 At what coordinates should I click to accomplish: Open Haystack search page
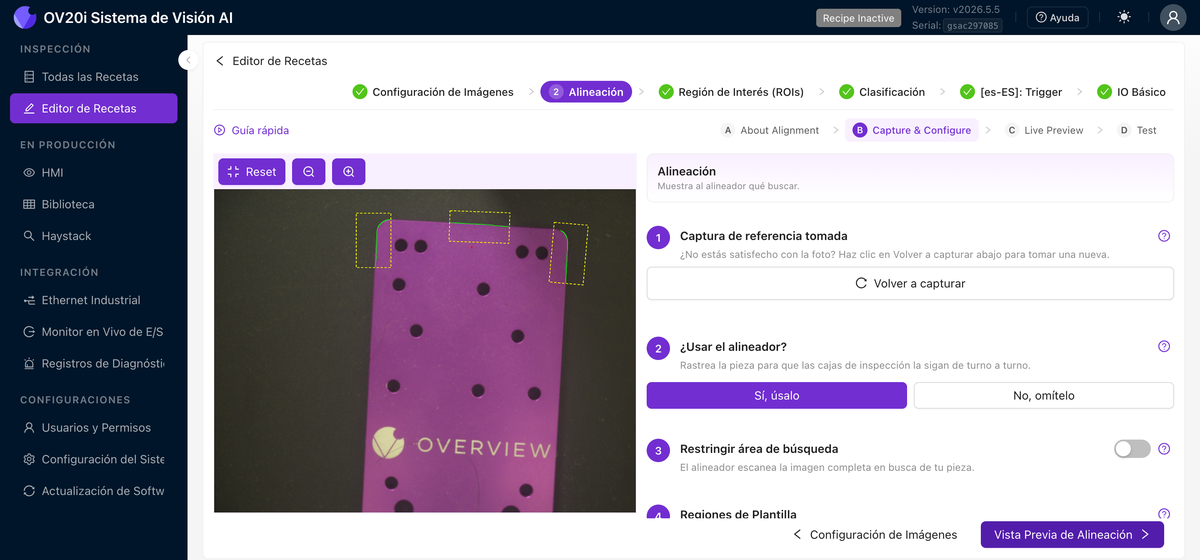93,236
